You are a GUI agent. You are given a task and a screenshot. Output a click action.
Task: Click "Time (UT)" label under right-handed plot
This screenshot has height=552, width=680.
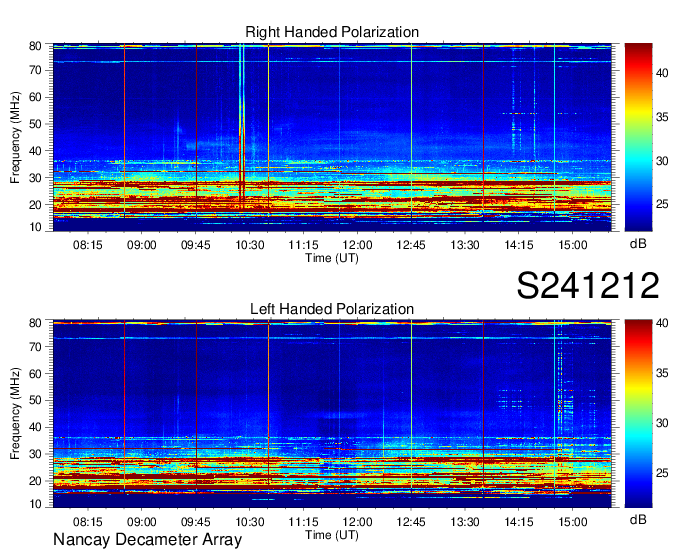coord(332,258)
